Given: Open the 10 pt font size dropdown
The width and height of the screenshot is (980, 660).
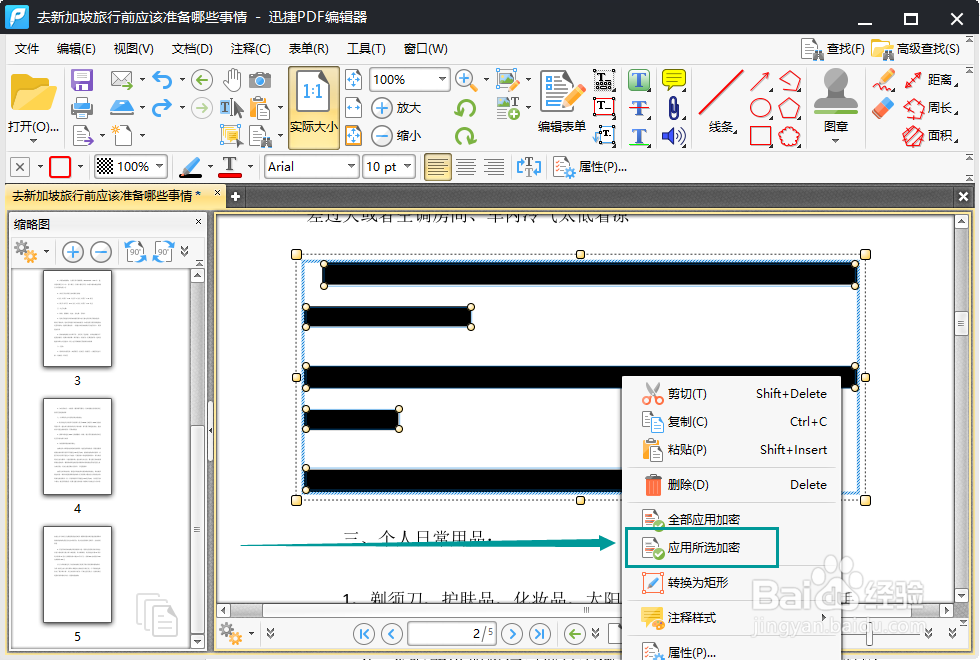Looking at the screenshot, I should point(408,166).
